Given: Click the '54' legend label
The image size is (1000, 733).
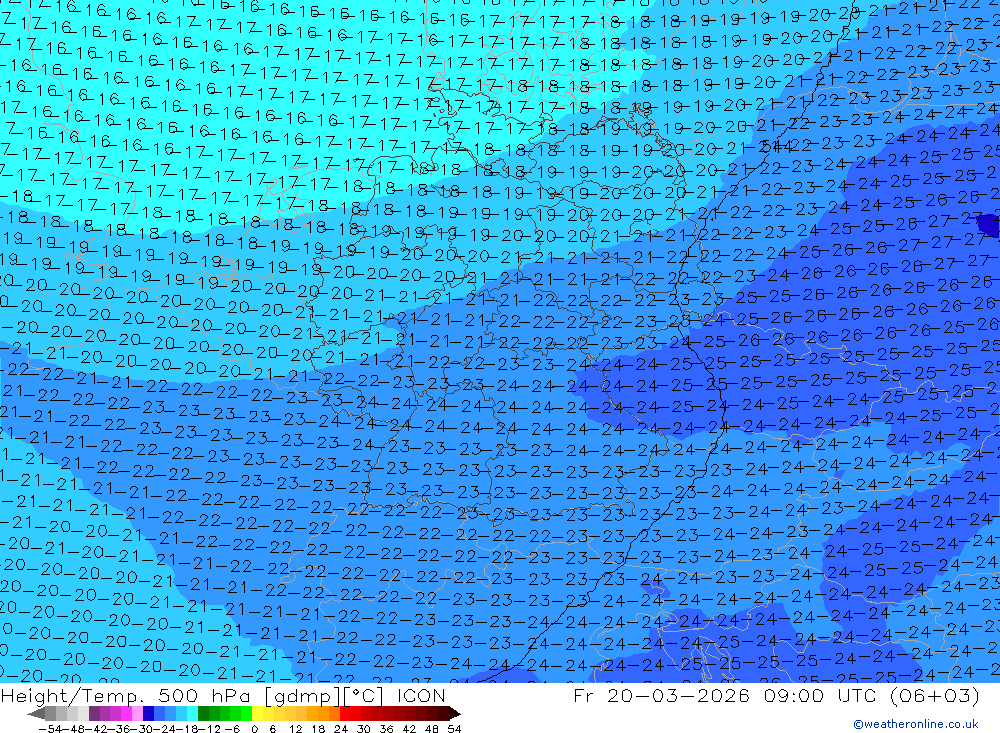Looking at the screenshot, I should pyautogui.click(x=454, y=729).
